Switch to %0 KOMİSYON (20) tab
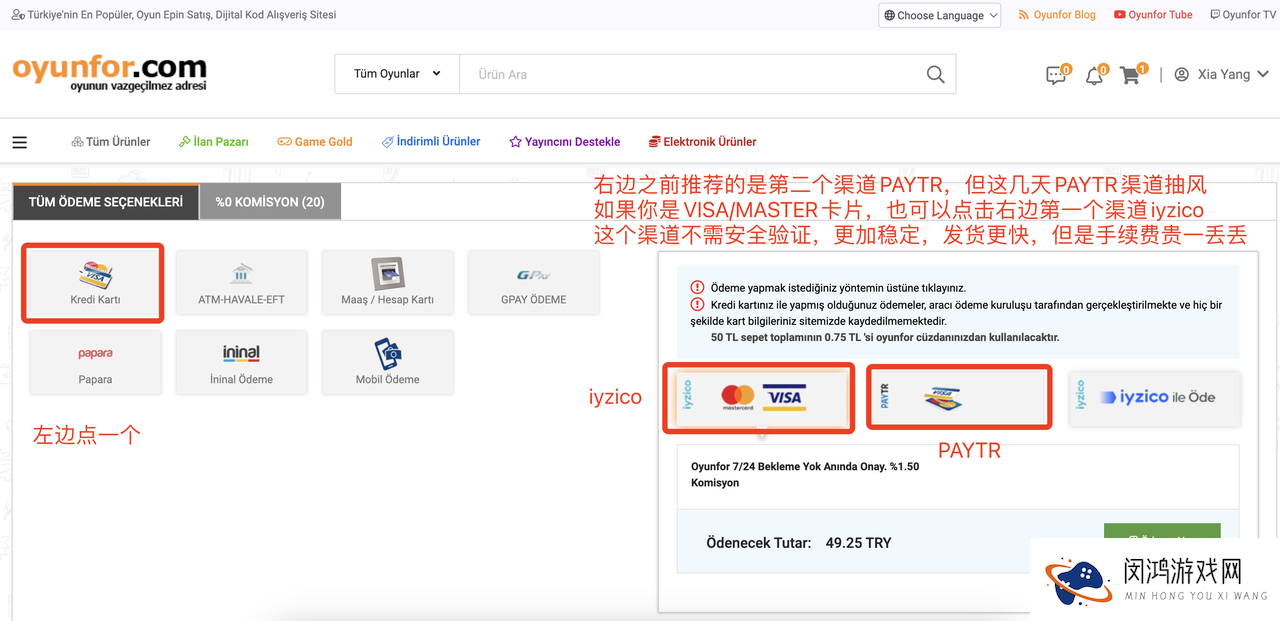 (270, 202)
